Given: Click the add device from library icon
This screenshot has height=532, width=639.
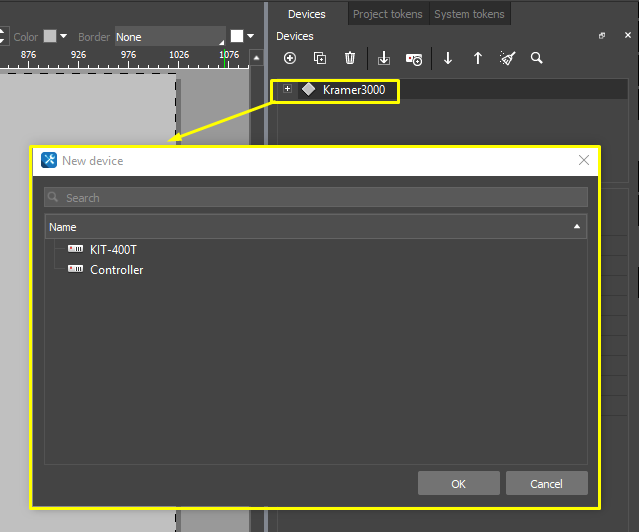Looking at the screenshot, I should point(414,59).
